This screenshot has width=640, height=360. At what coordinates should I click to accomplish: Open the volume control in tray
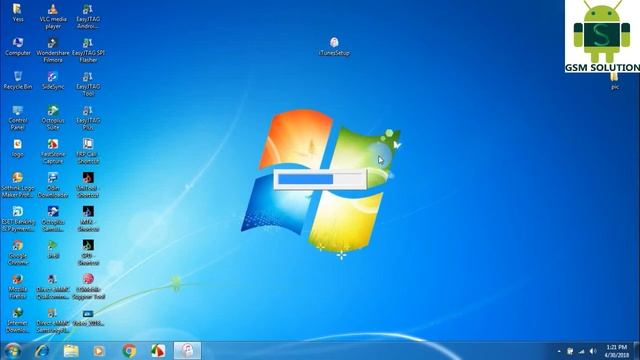[593, 351]
